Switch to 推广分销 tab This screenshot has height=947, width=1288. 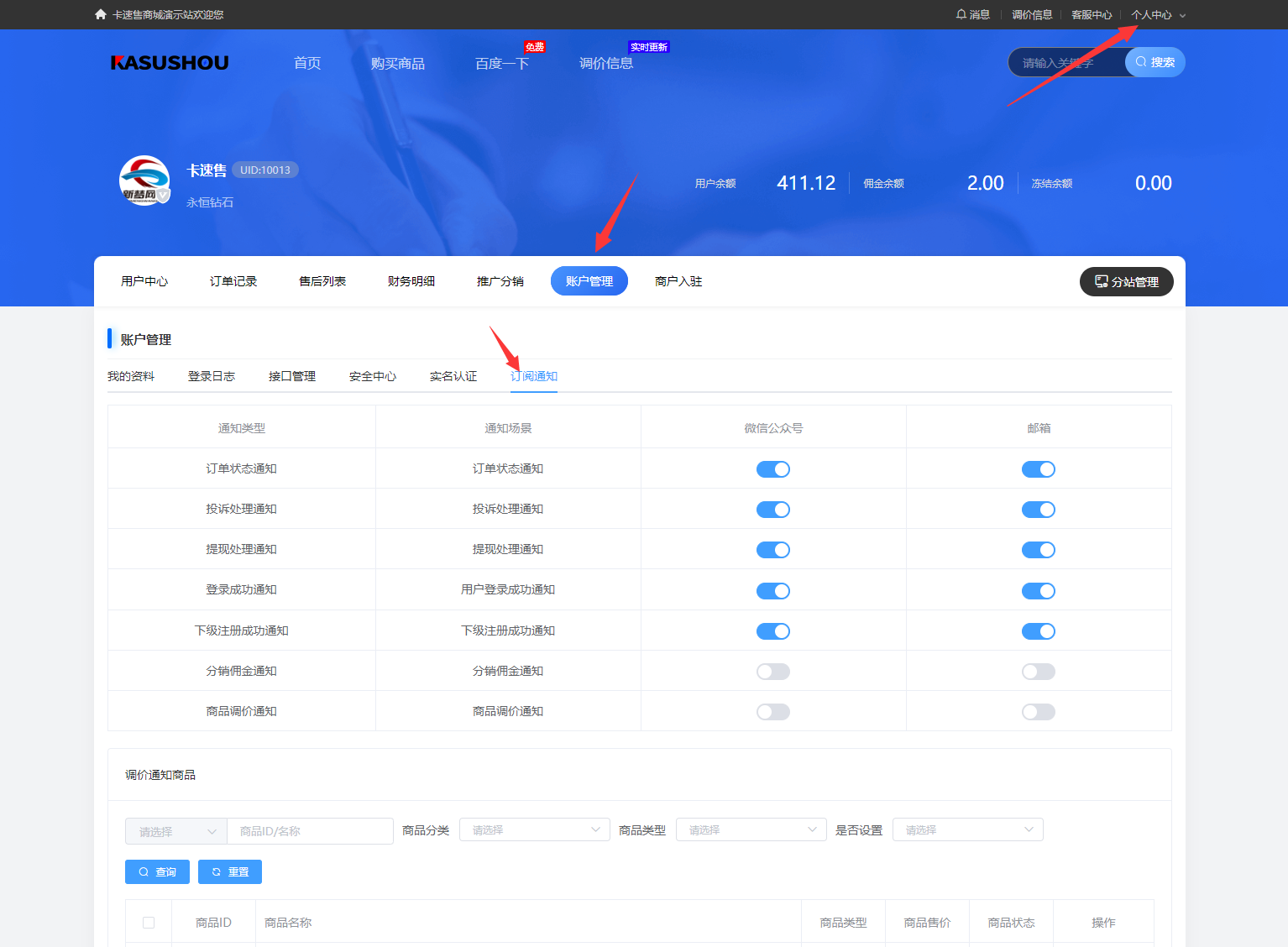coord(500,281)
